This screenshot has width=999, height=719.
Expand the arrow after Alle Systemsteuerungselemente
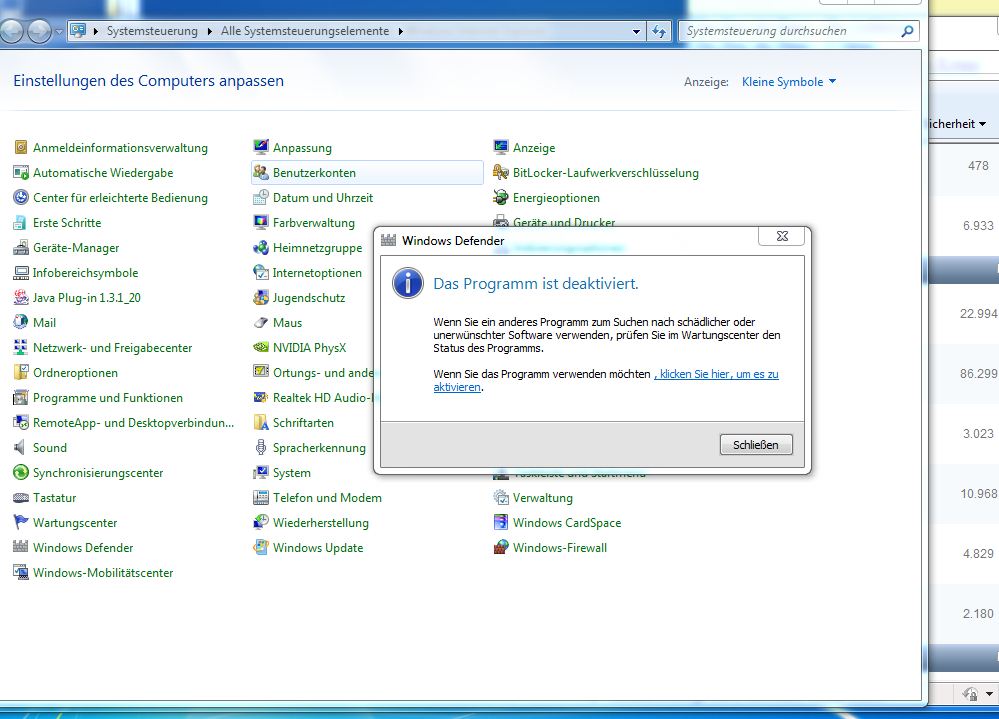pyautogui.click(x=400, y=31)
